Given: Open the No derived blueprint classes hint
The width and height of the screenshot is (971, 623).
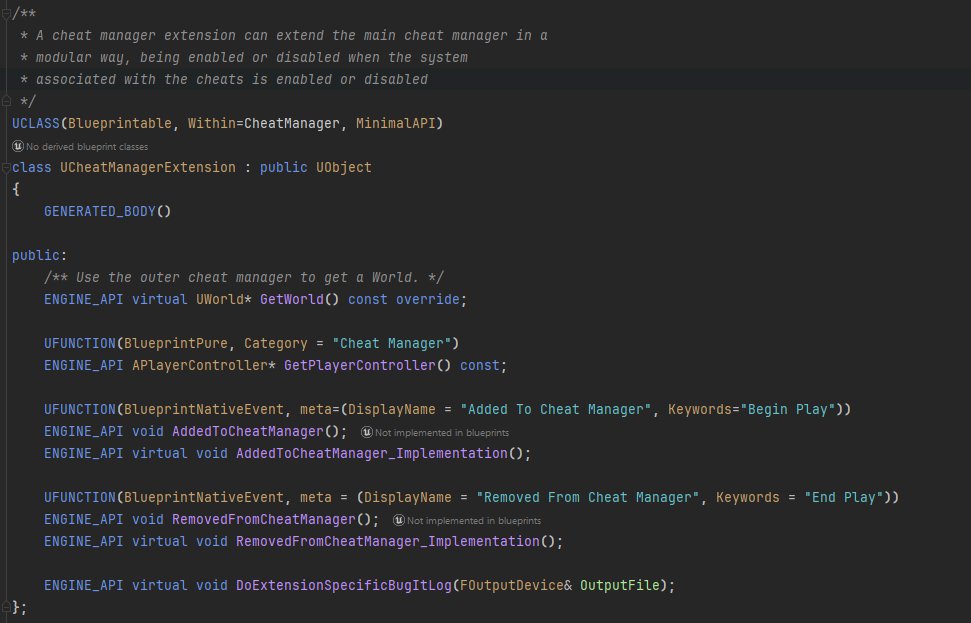Looking at the screenshot, I should point(87,147).
